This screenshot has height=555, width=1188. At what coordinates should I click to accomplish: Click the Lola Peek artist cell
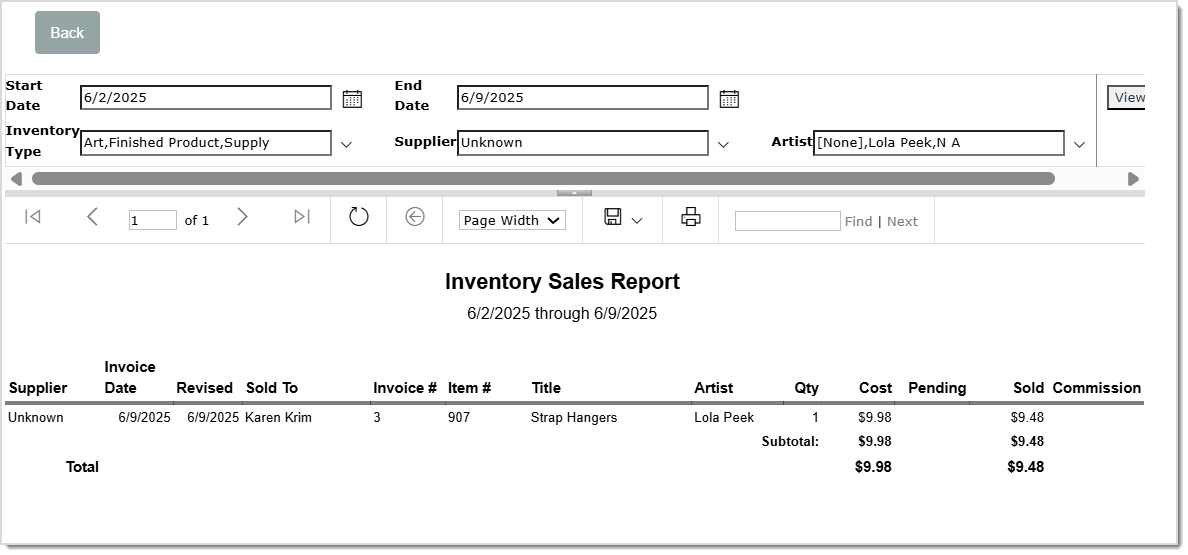[x=724, y=418]
